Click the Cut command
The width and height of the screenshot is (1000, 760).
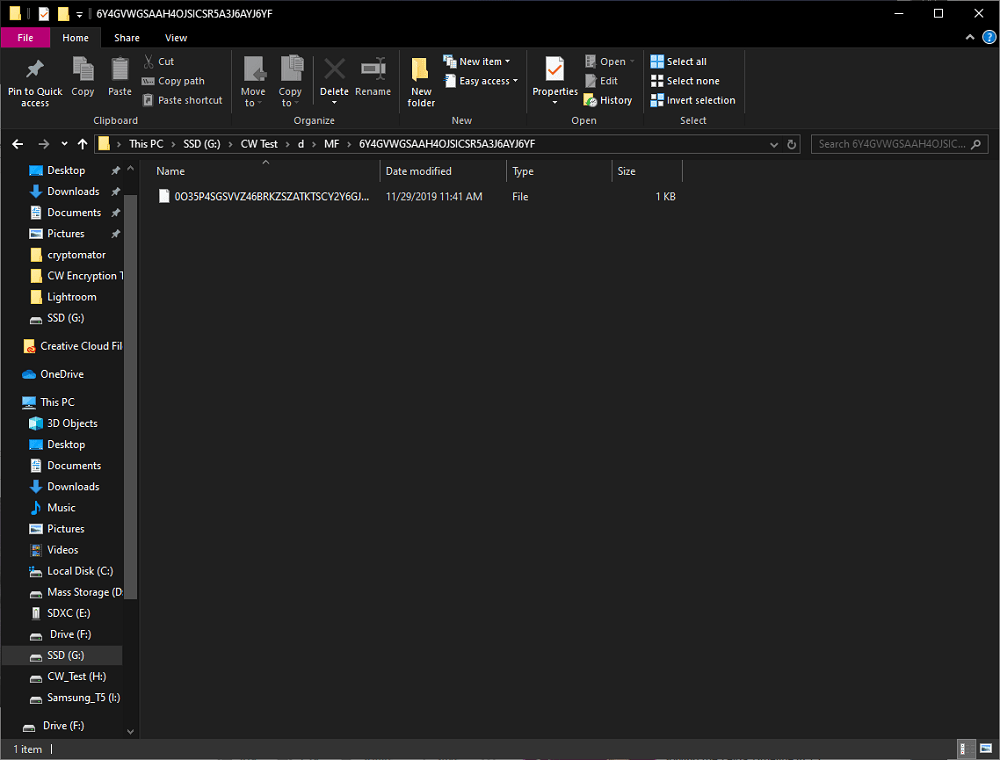click(x=159, y=61)
